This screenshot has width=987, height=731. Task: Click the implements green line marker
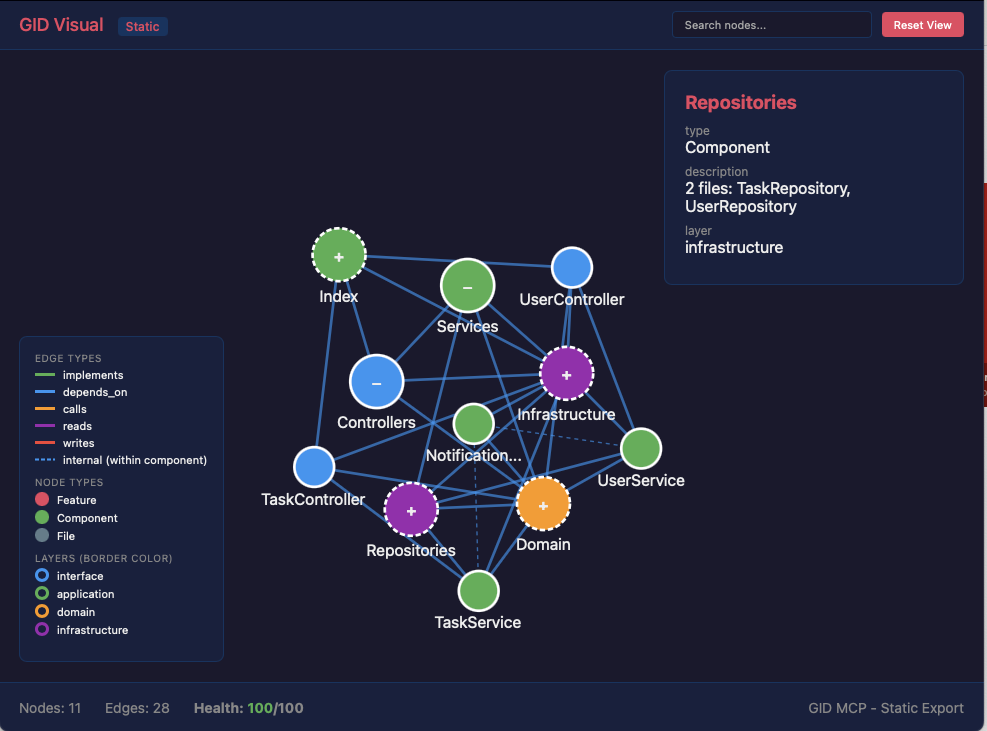click(x=45, y=375)
